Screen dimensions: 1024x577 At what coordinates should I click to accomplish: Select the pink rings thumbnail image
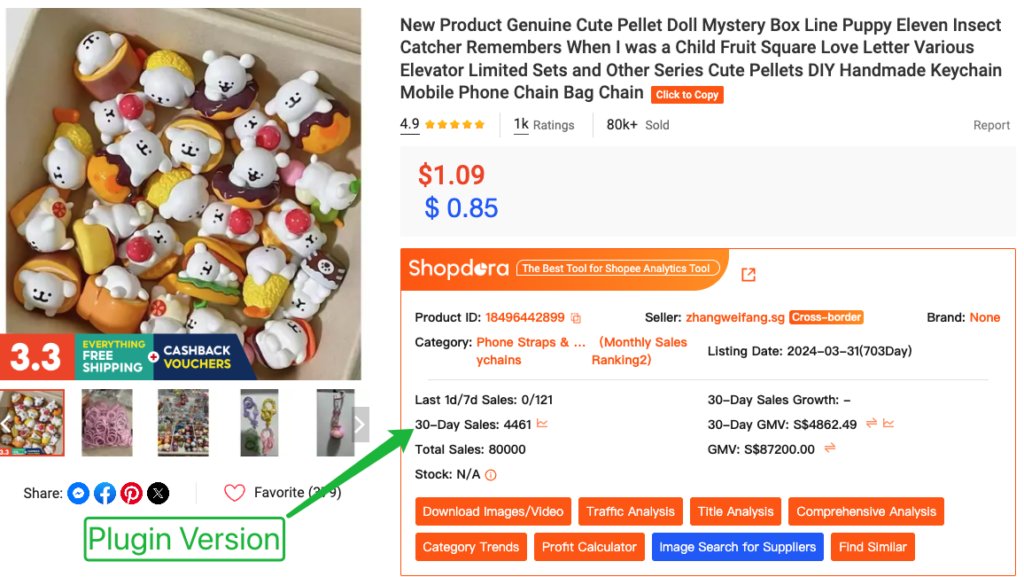click(107, 423)
